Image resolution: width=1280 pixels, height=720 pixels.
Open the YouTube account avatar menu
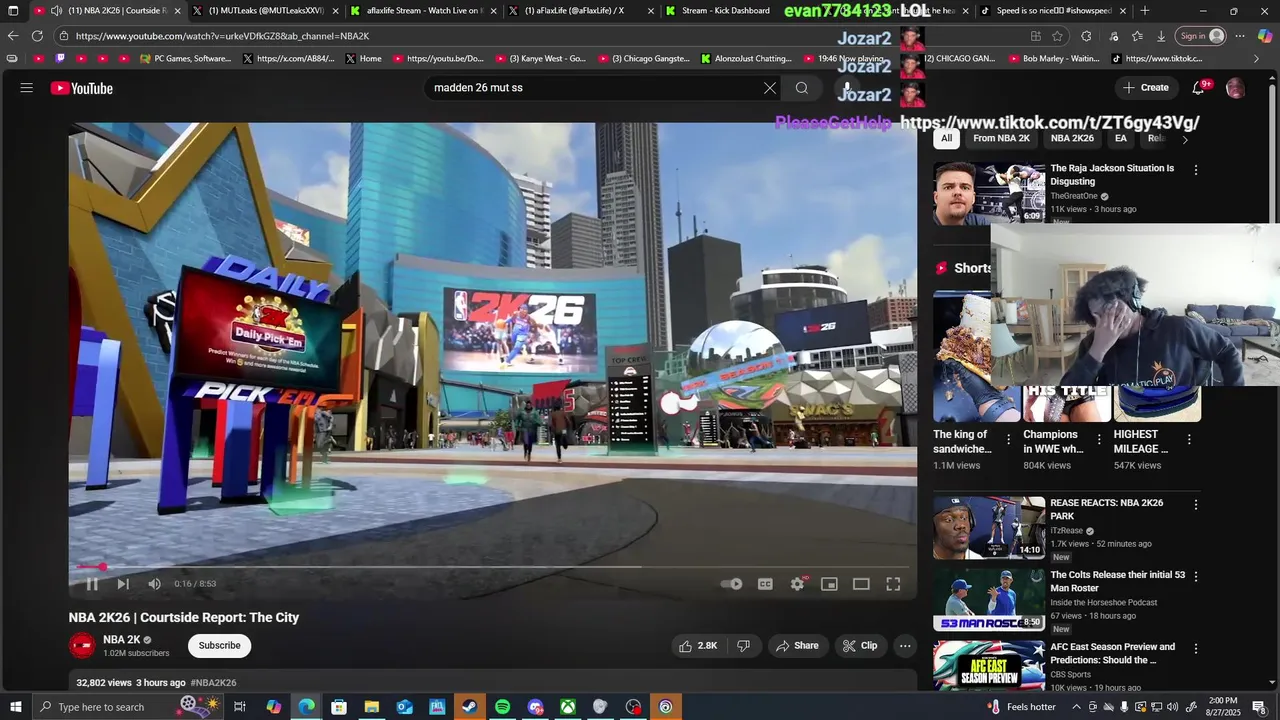[x=1236, y=88]
